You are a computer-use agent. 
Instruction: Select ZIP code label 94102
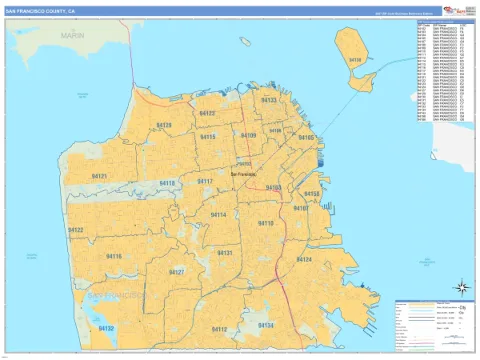click(x=244, y=164)
